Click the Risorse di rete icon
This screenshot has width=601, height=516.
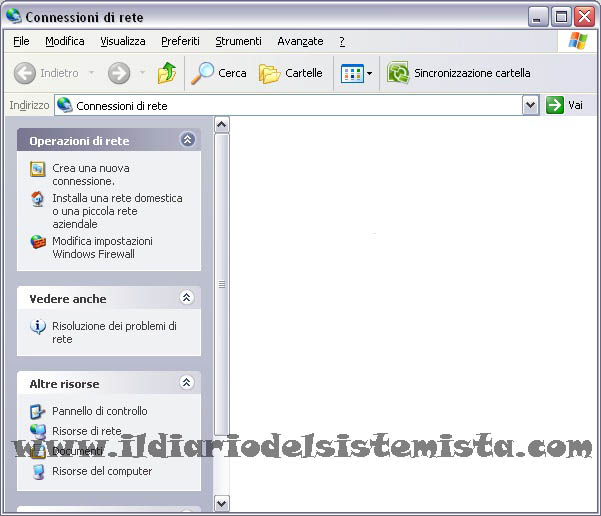click(x=38, y=431)
